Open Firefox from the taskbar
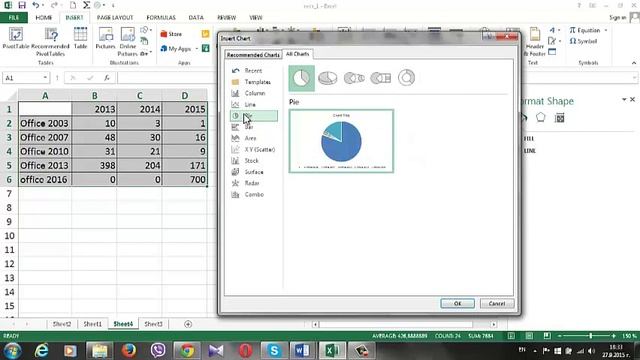This screenshot has height=360, width=640. [129, 350]
